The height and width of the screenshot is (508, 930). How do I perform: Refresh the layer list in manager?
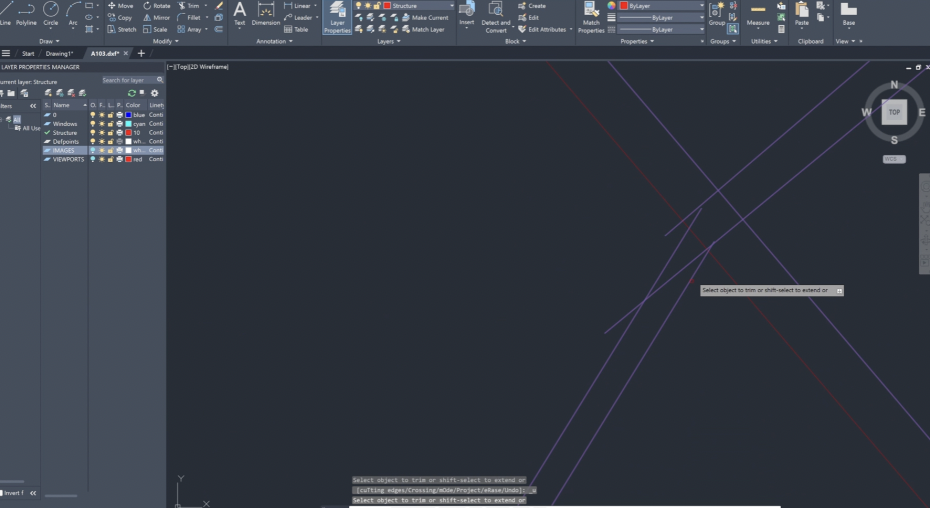(x=131, y=93)
